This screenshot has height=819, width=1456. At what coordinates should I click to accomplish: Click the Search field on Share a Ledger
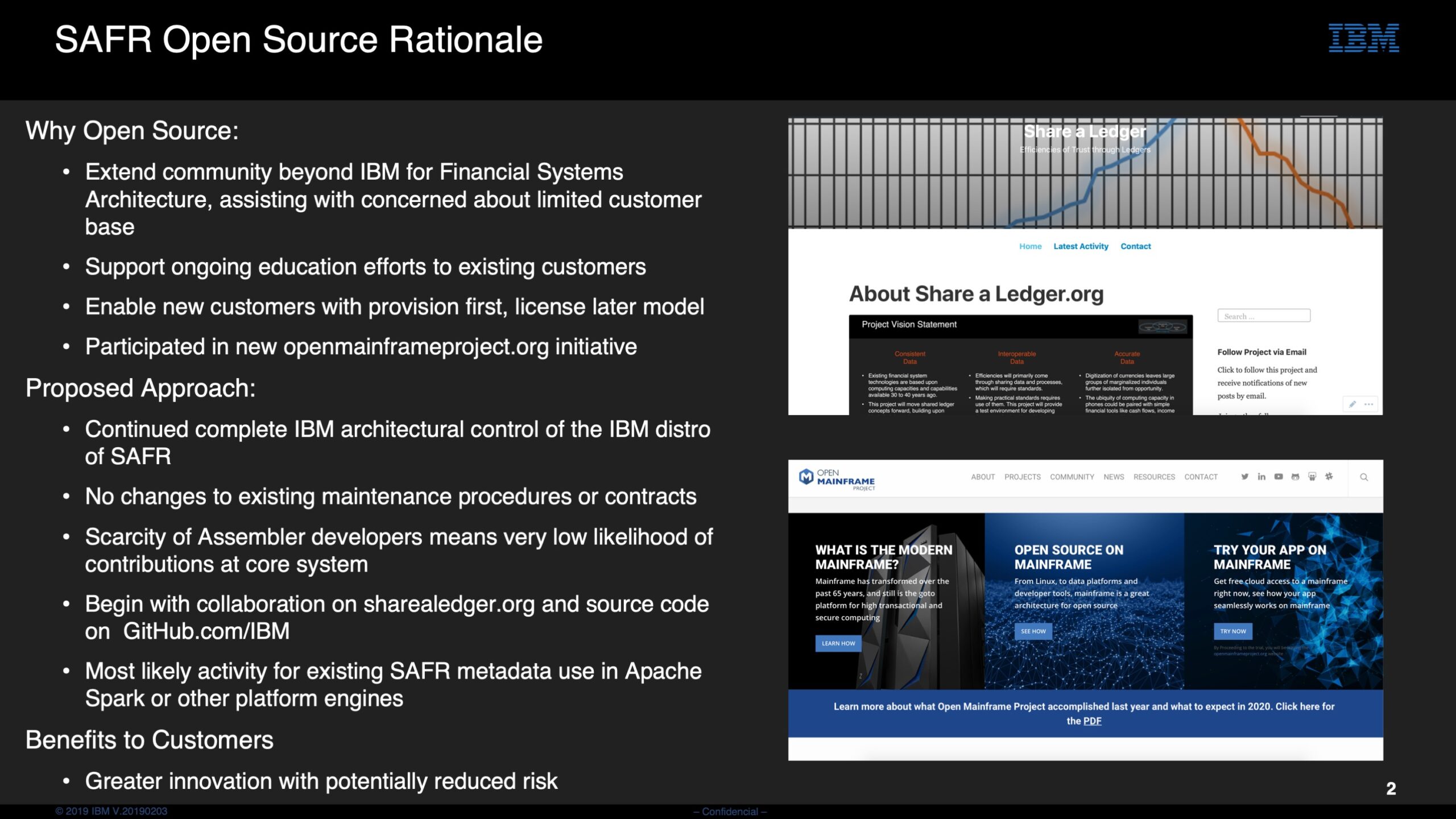(1264, 316)
